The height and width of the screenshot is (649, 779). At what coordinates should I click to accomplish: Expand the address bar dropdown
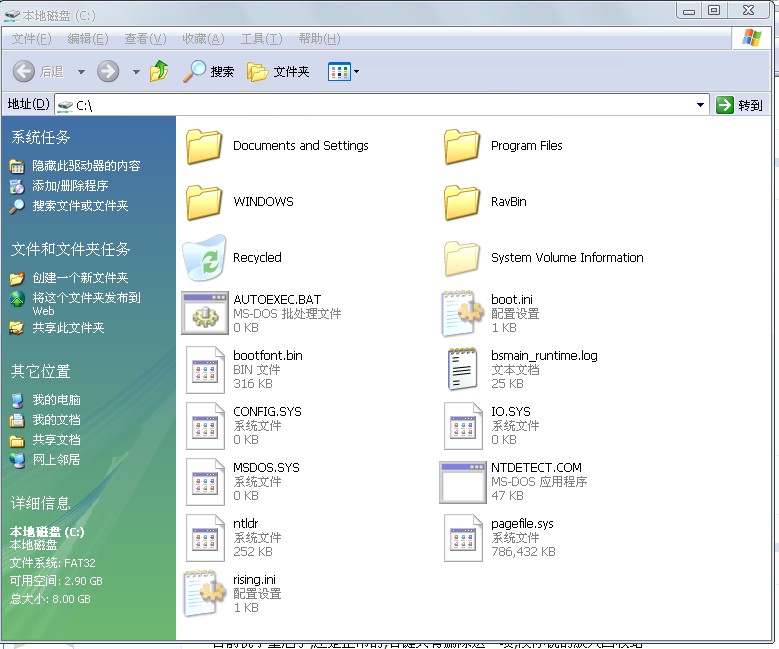tap(700, 105)
